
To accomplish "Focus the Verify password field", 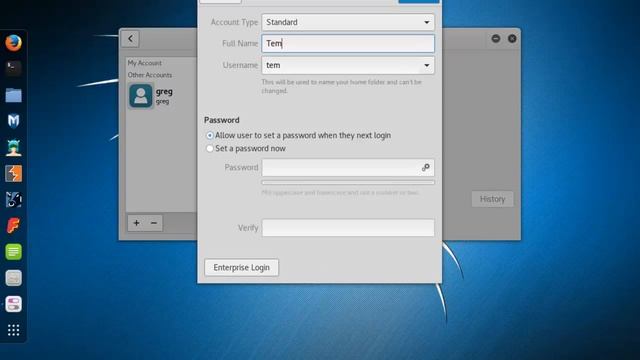I will click(x=348, y=228).
